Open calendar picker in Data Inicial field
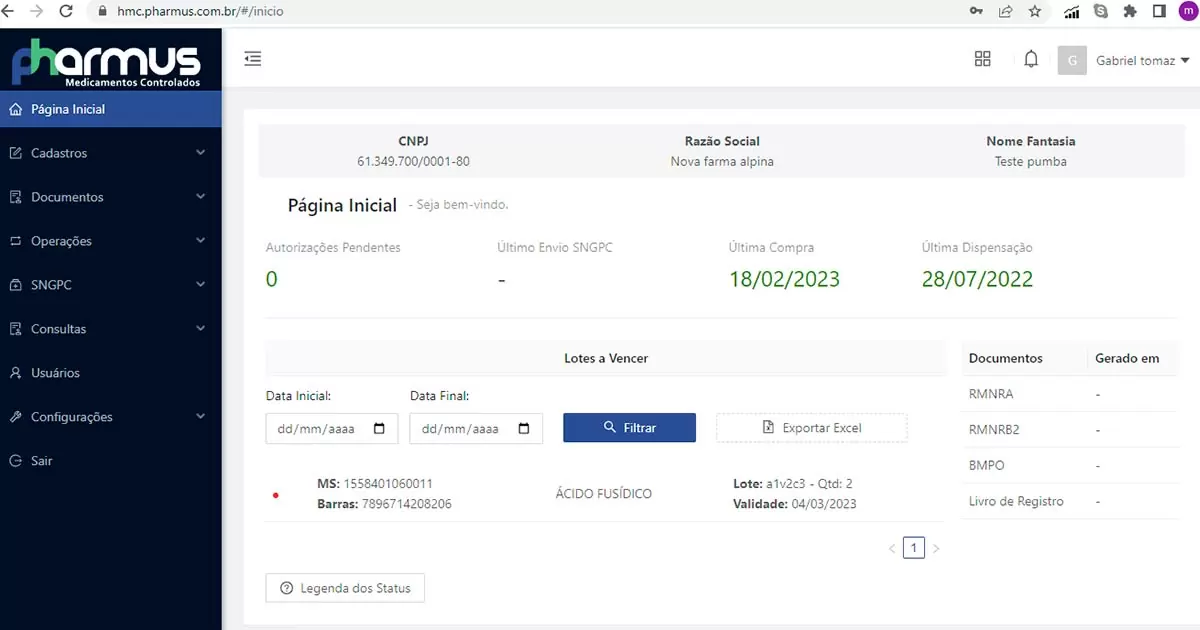The height and width of the screenshot is (630, 1200). click(379, 429)
